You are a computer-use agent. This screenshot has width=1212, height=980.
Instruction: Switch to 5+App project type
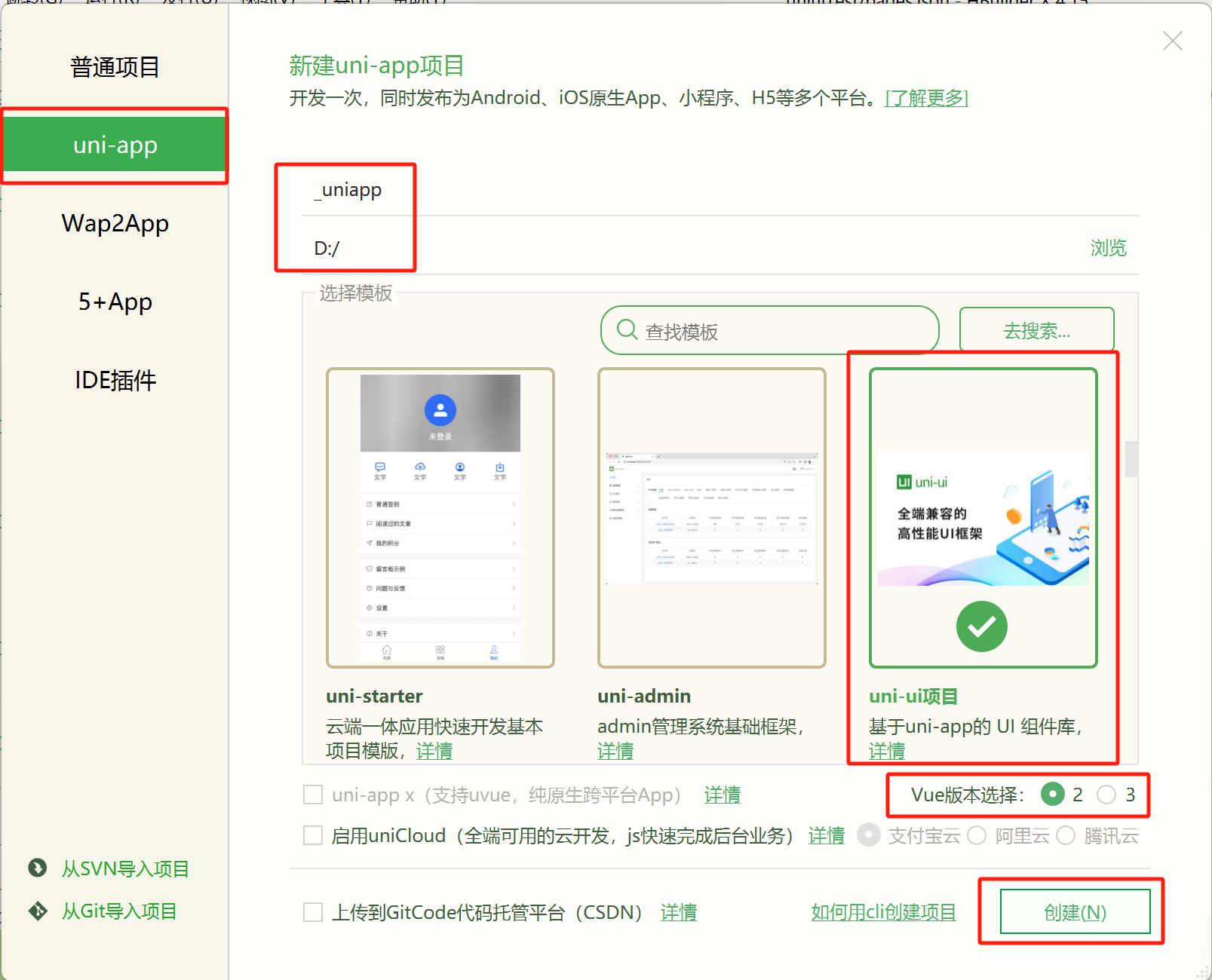pos(115,302)
